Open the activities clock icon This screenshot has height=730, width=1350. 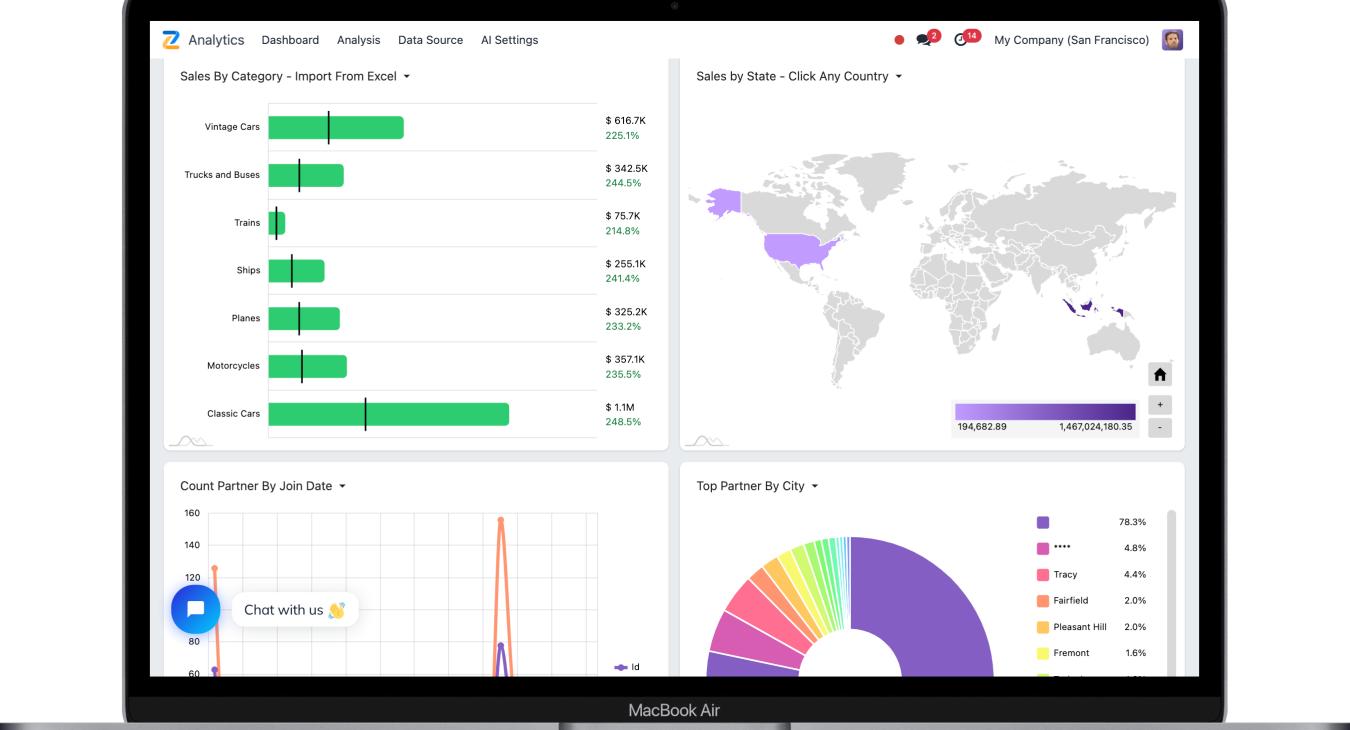pyautogui.click(x=961, y=40)
